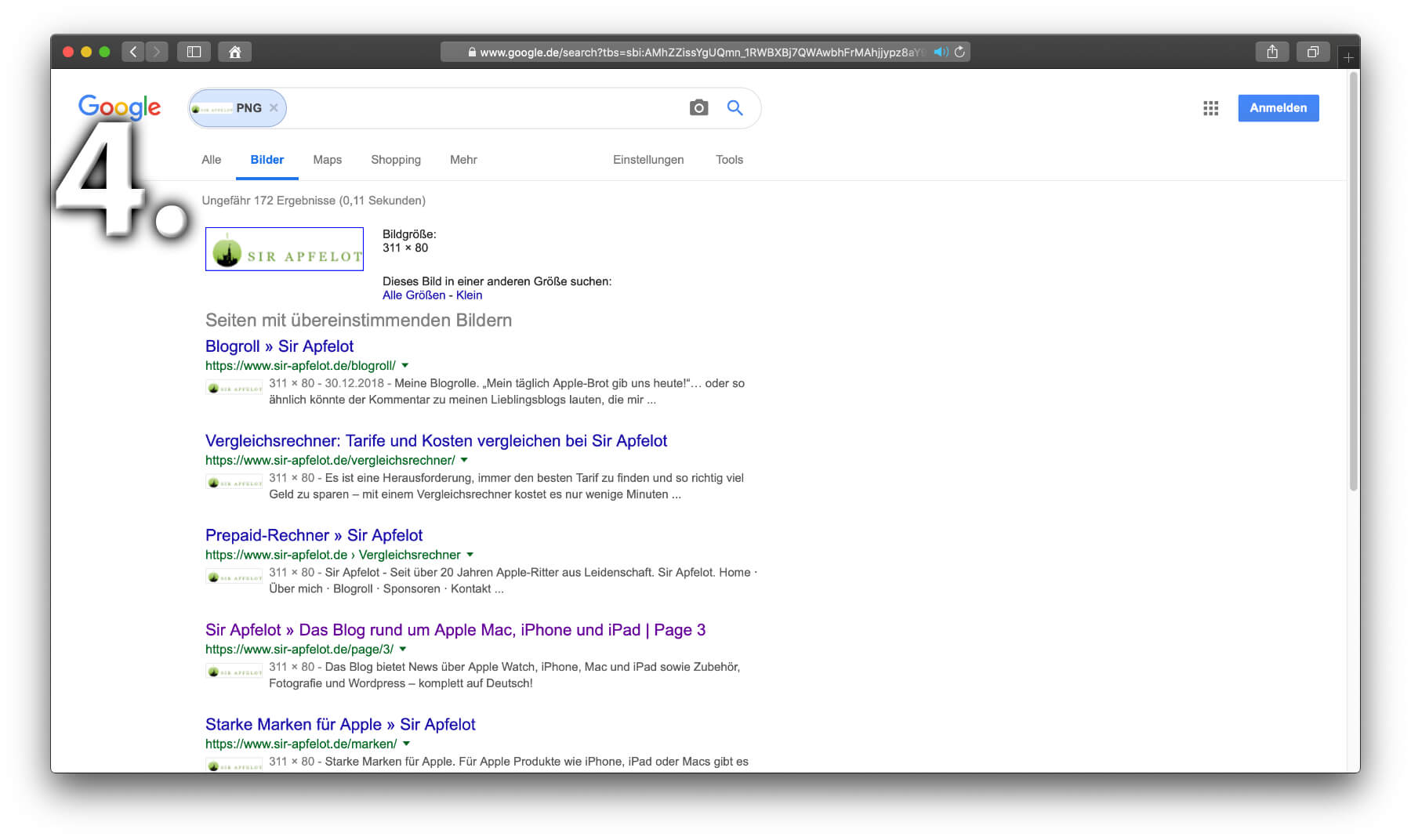Click the https://www.sir-apfelot.de/blogroll/ URL text
This screenshot has height=840, width=1411.
pyautogui.click(x=300, y=365)
